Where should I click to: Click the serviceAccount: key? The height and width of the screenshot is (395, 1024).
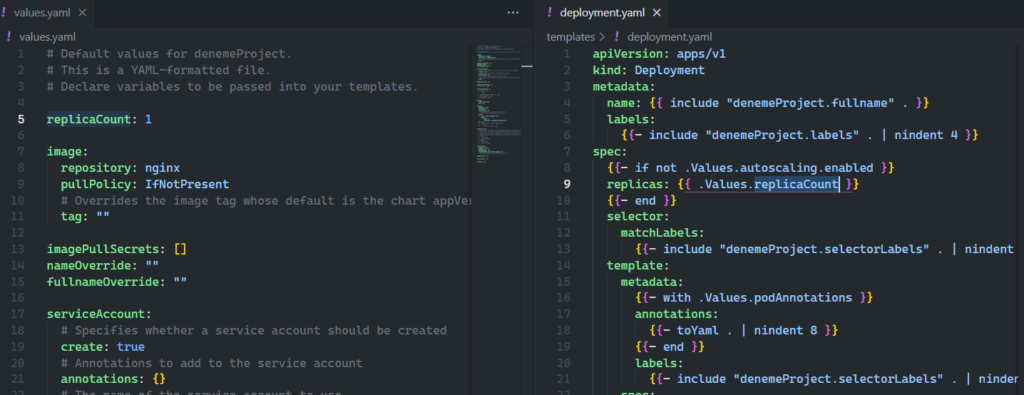99,314
